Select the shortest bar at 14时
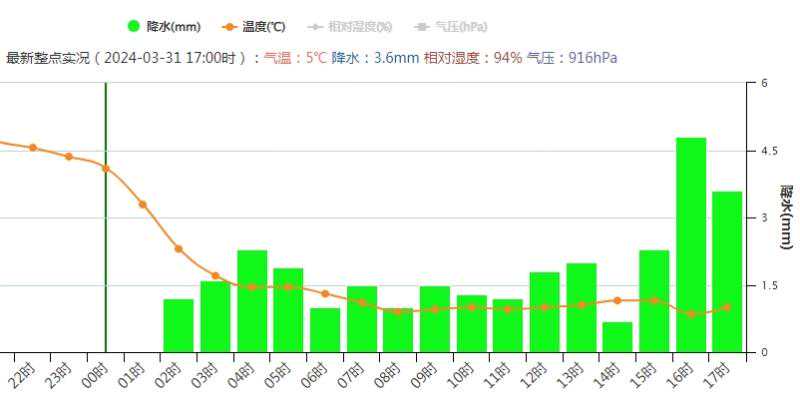Image resolution: width=800 pixels, height=404 pixels. (x=618, y=337)
